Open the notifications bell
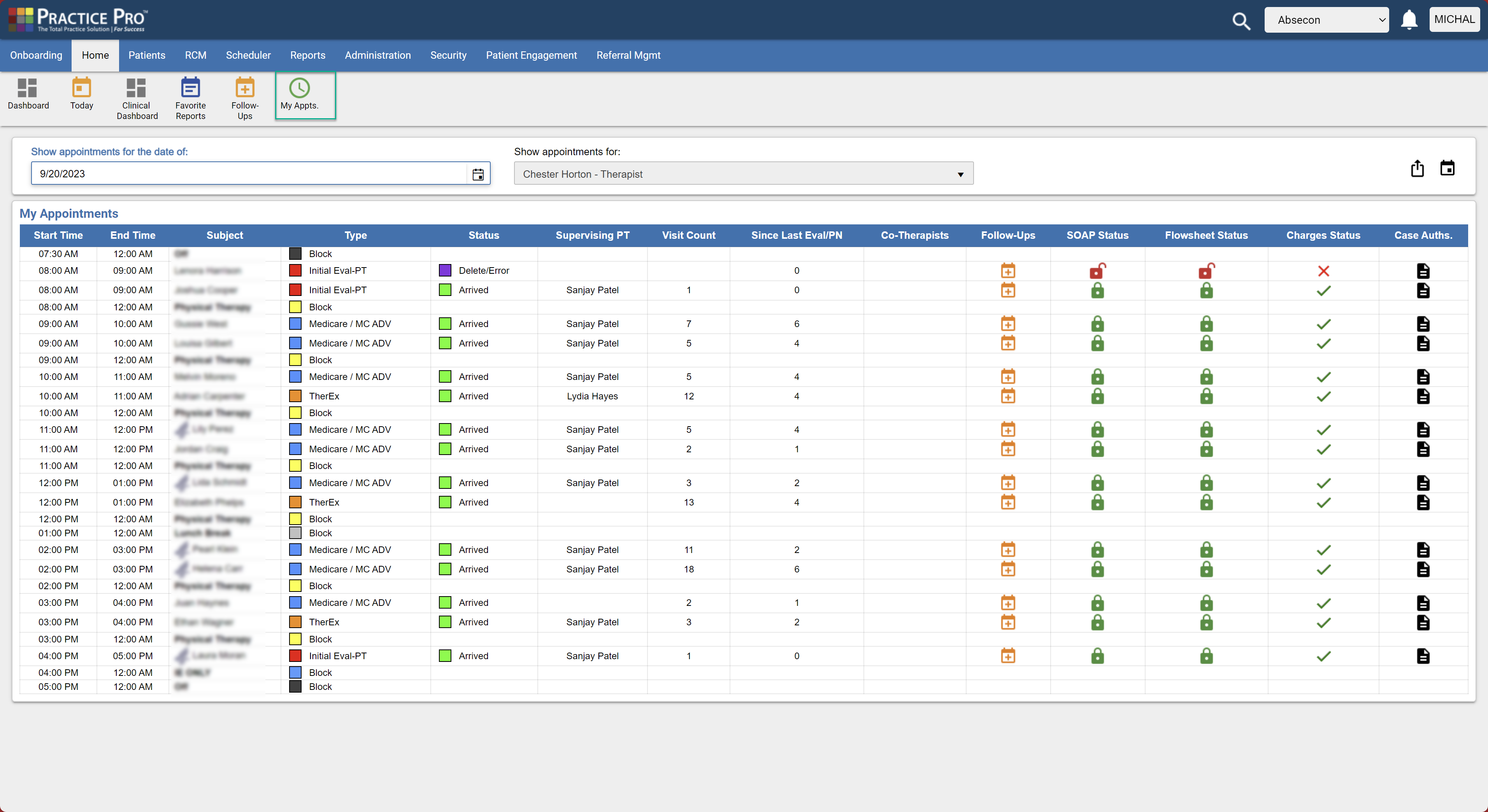This screenshot has height=812, width=1488. [x=1409, y=19]
